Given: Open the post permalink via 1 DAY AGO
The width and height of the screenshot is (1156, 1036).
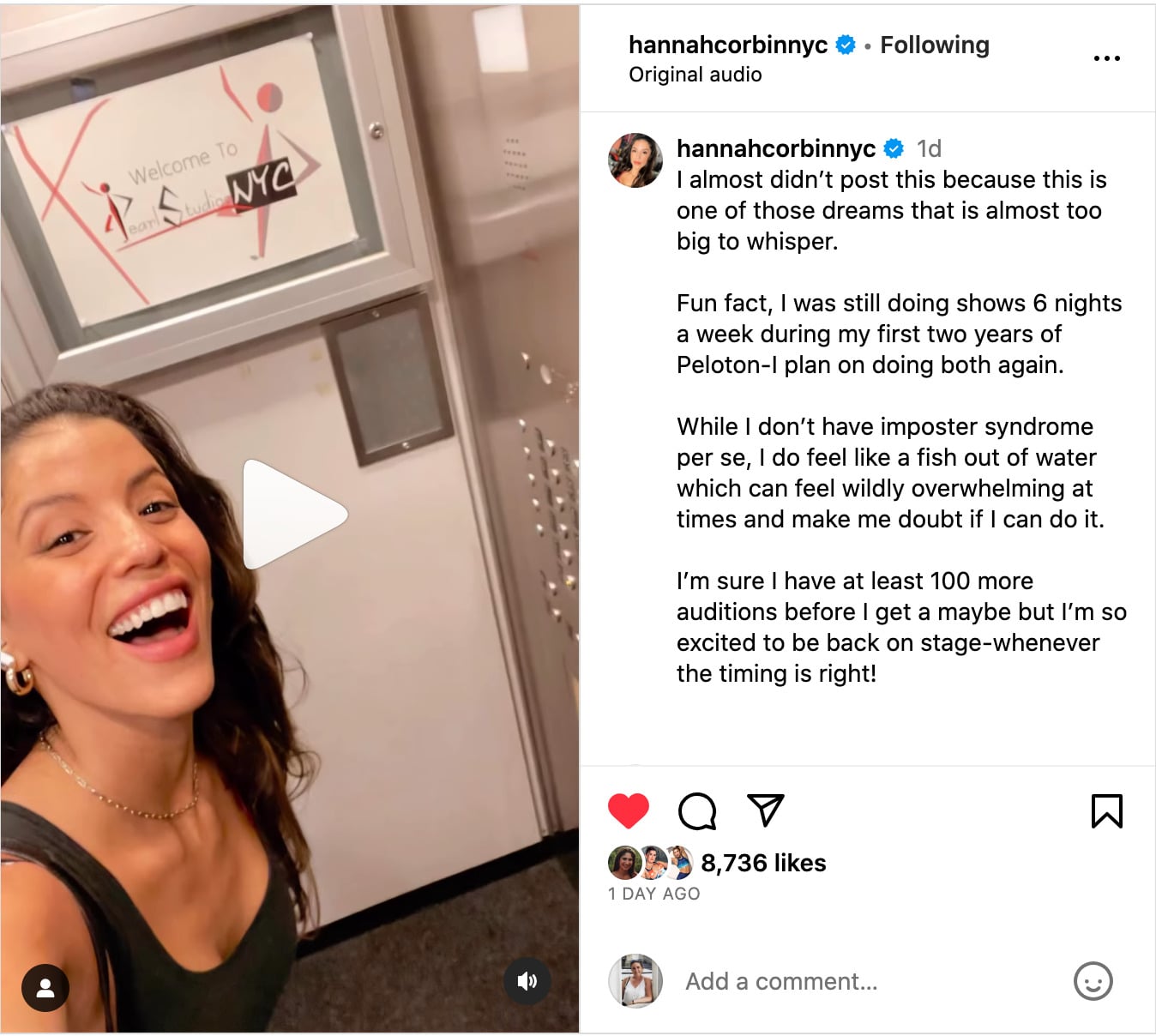Looking at the screenshot, I should (653, 894).
